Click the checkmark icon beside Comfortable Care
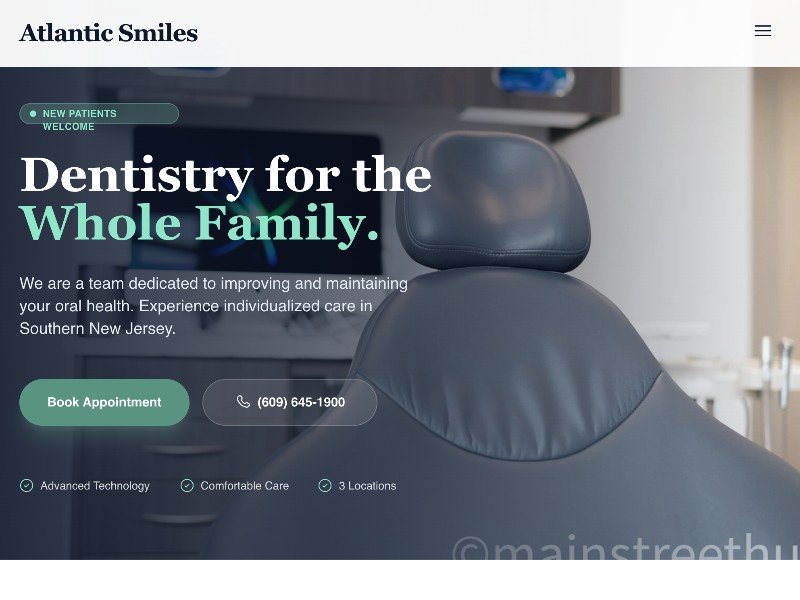 click(187, 485)
